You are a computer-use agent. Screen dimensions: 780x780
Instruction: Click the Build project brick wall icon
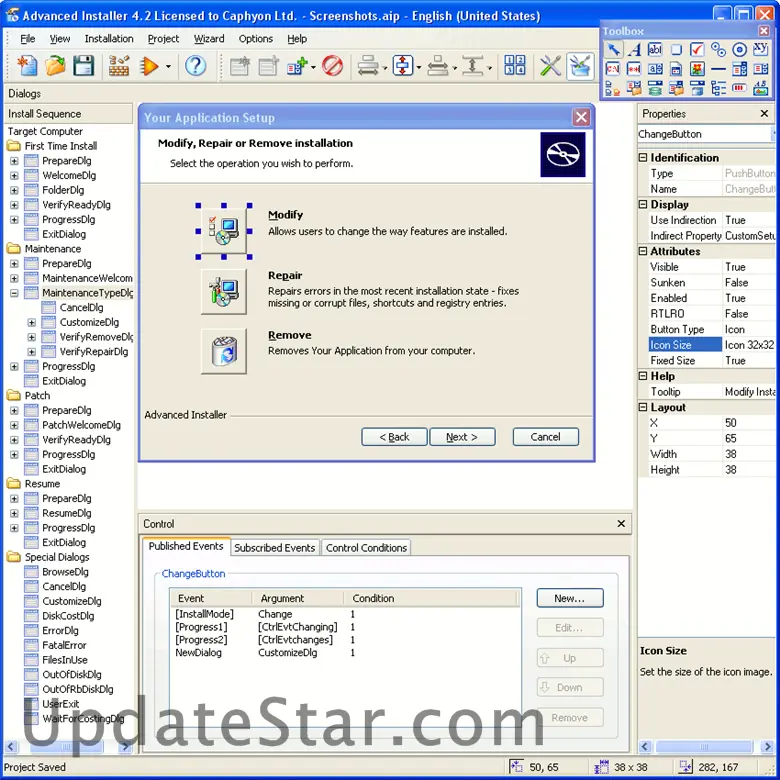(x=119, y=66)
